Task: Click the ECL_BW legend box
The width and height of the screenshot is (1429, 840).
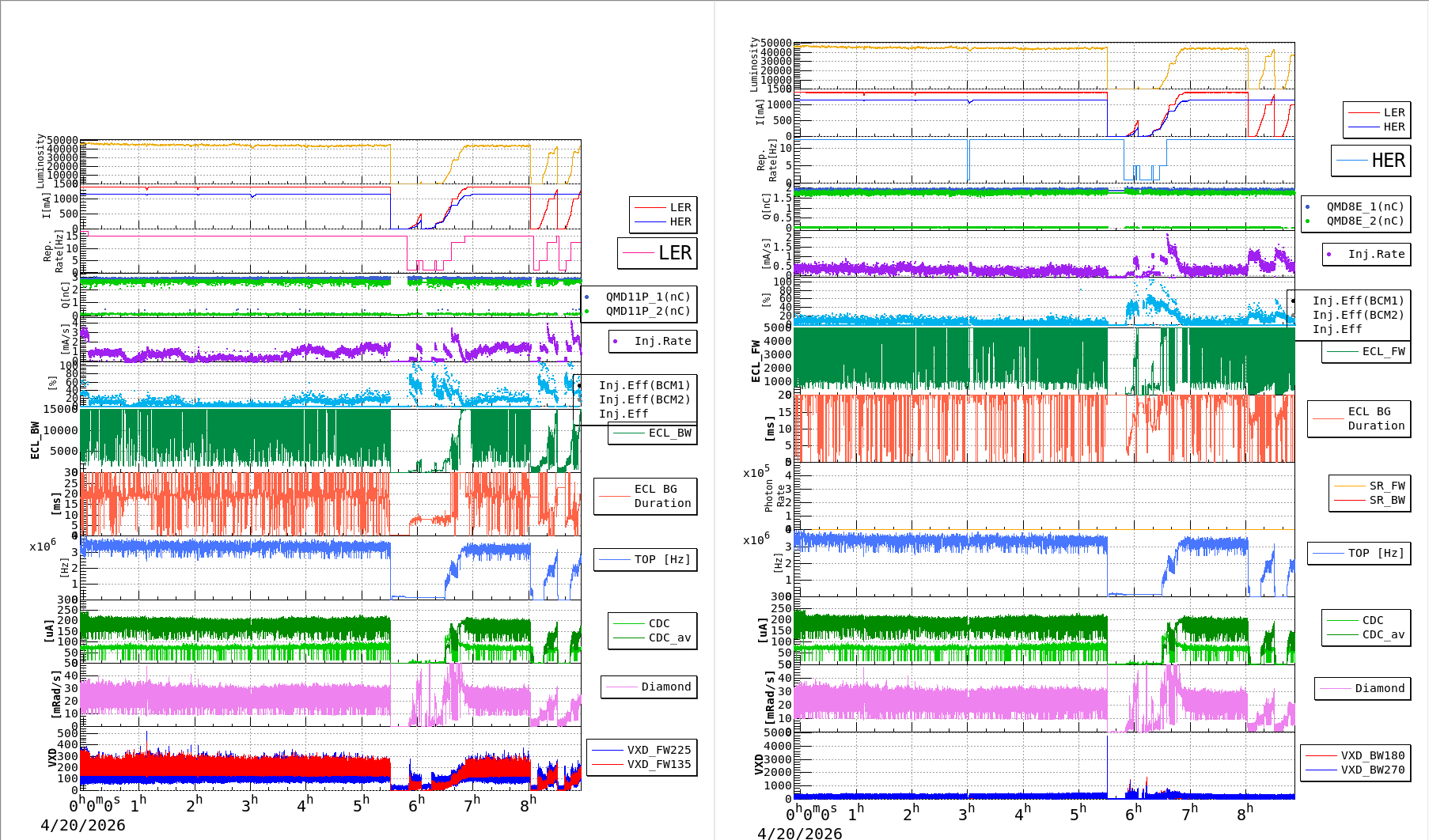Action: point(653,433)
